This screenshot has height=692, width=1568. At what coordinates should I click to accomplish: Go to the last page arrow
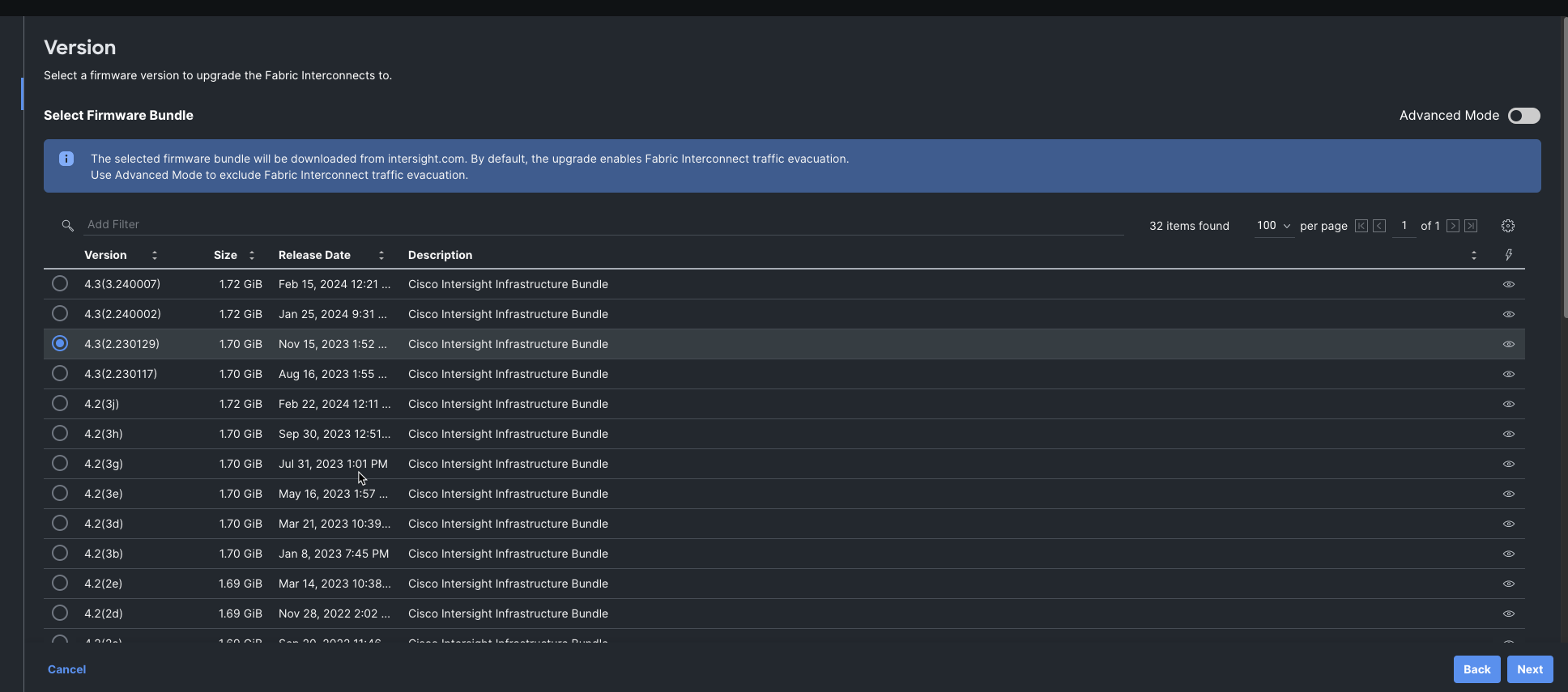coord(1471,226)
